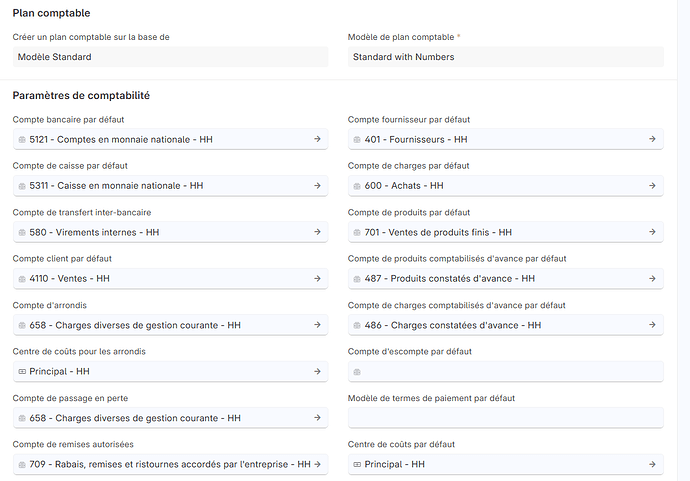Open the arrow of the Compte d'arrondis field

[x=317, y=325]
